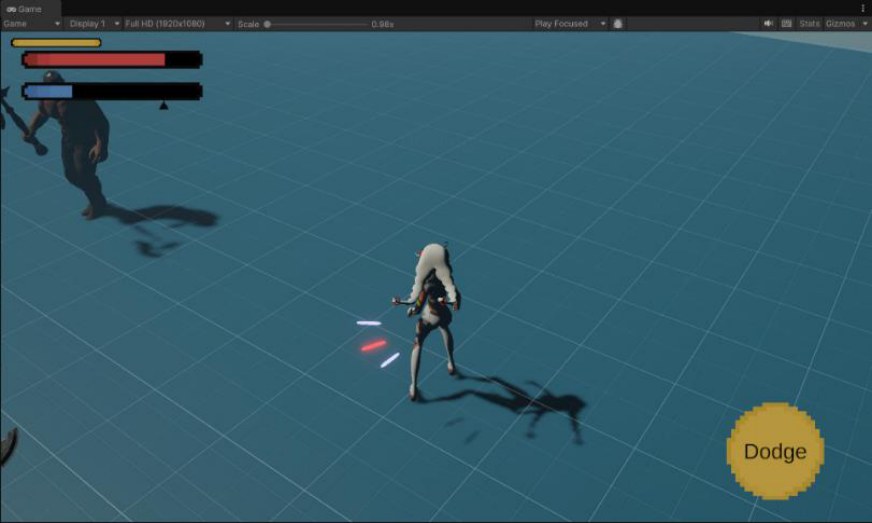Click the Scale slider handle

click(267, 24)
